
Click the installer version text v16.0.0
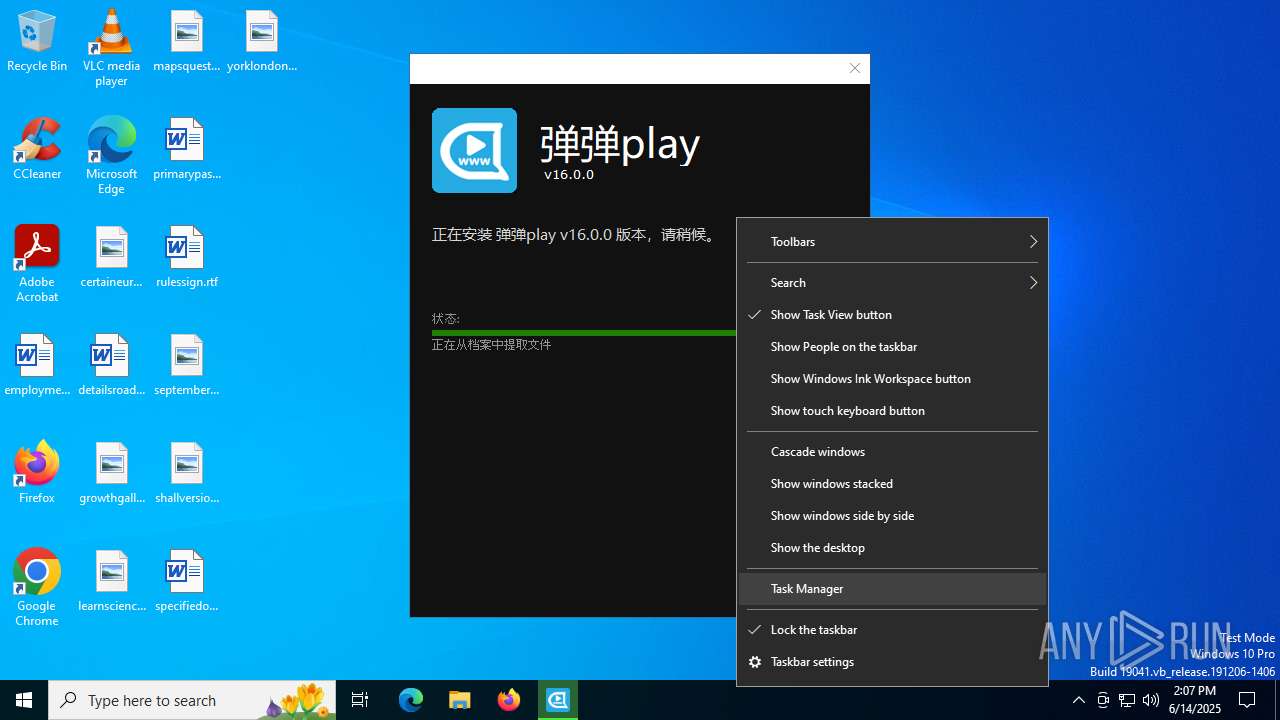pyautogui.click(x=569, y=174)
